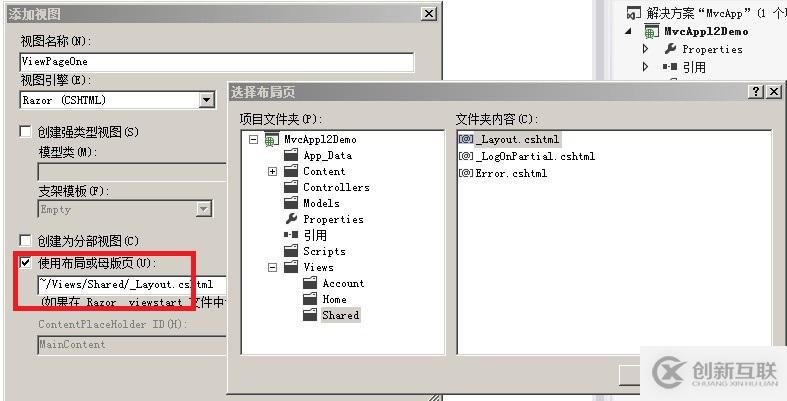Click MvcAppl2Demo project icon in Solution Explorer

[651, 31]
